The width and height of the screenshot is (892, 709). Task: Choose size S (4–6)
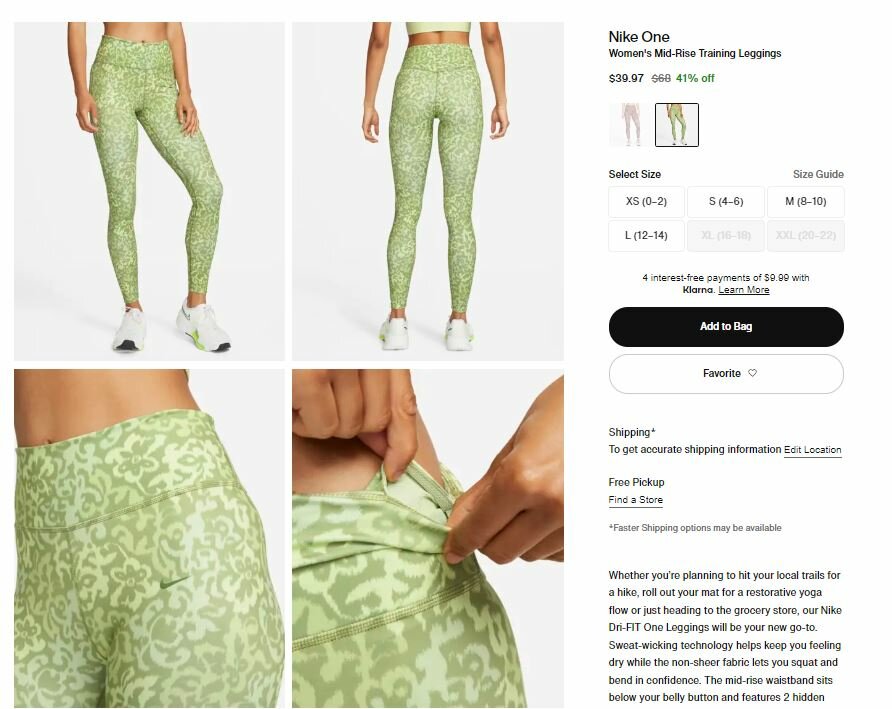coord(726,201)
